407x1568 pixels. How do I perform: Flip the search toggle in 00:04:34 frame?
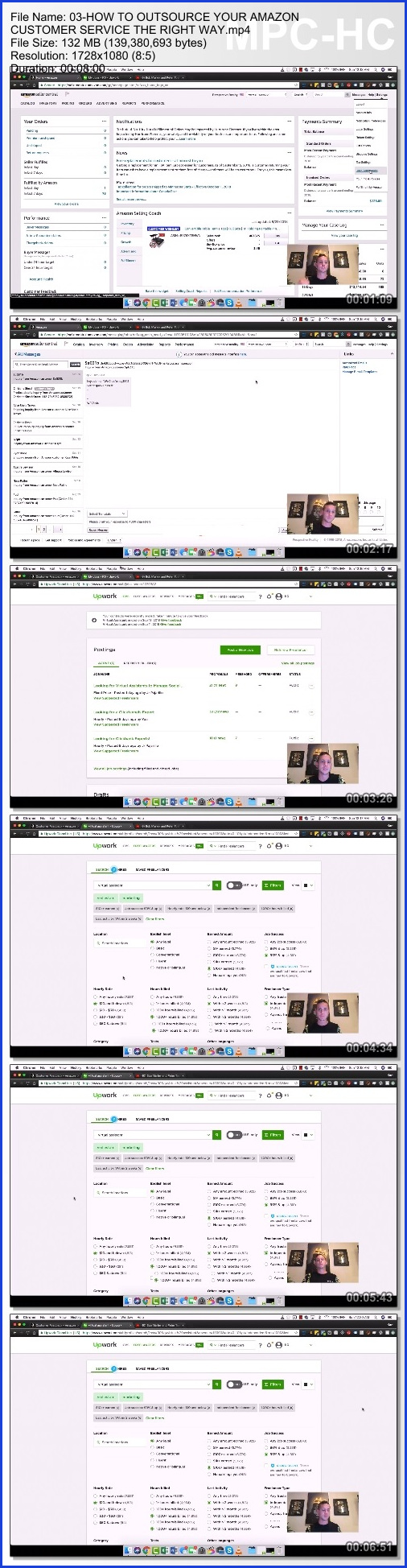click(x=234, y=885)
